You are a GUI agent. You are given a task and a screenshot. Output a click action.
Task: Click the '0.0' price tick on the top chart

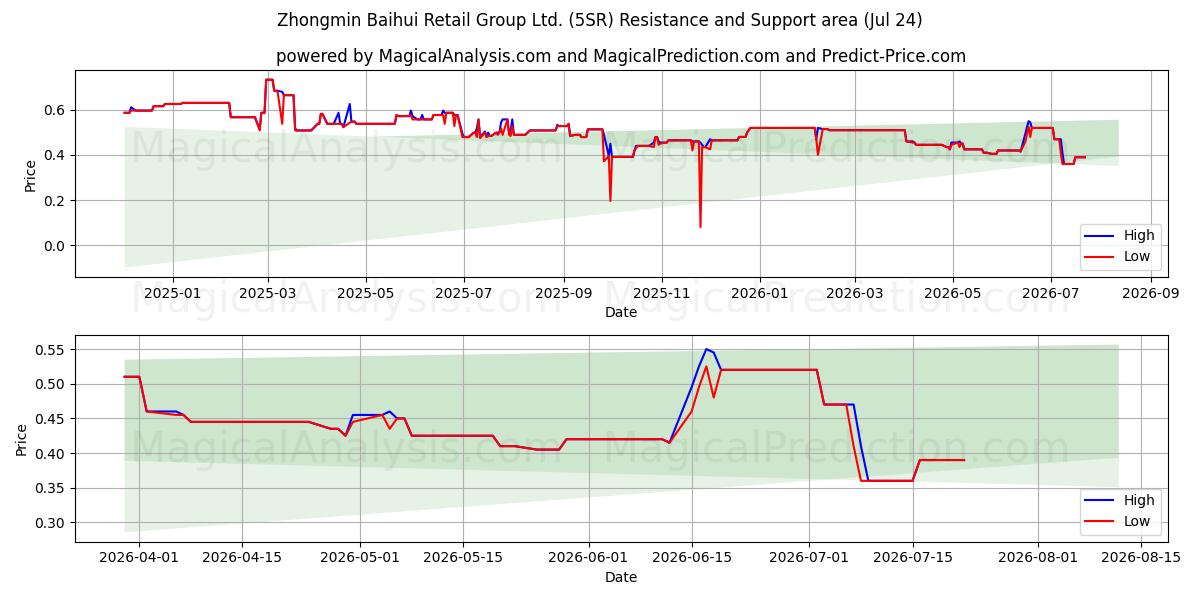tap(56, 246)
